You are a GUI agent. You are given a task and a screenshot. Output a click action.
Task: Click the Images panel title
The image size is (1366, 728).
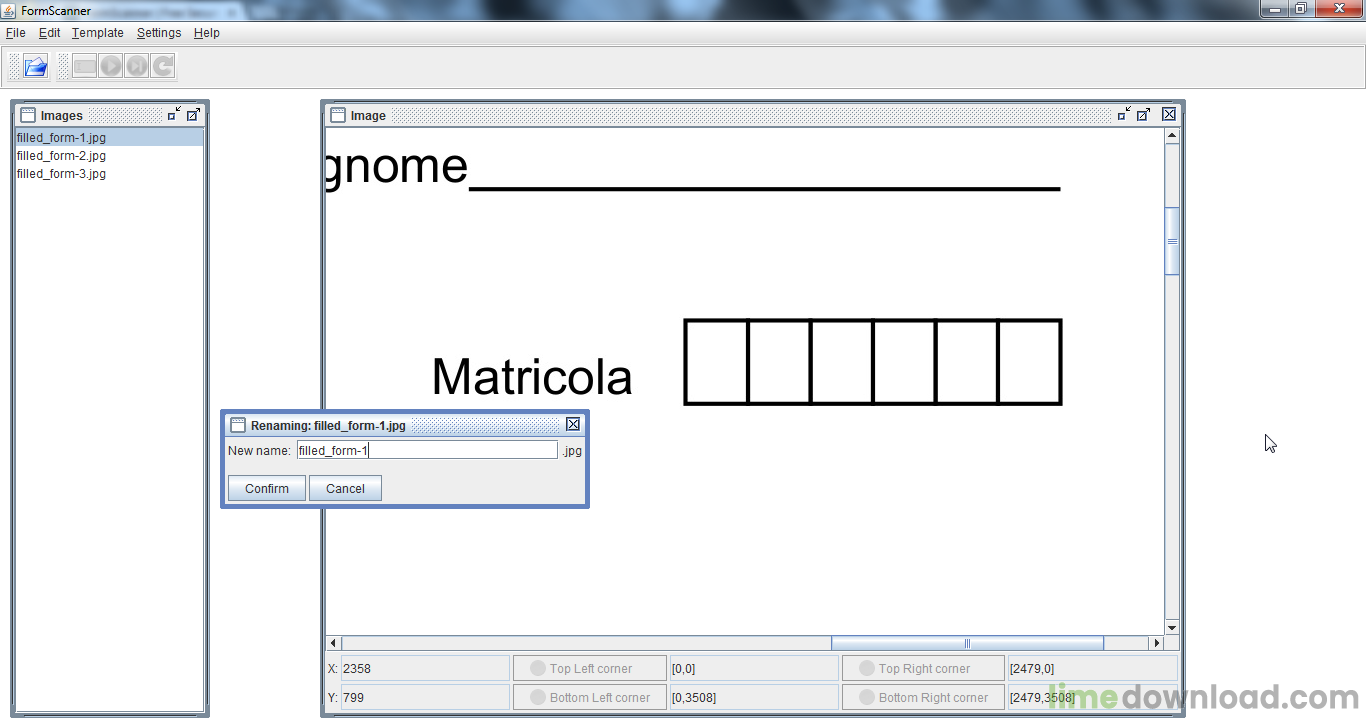[x=62, y=115]
